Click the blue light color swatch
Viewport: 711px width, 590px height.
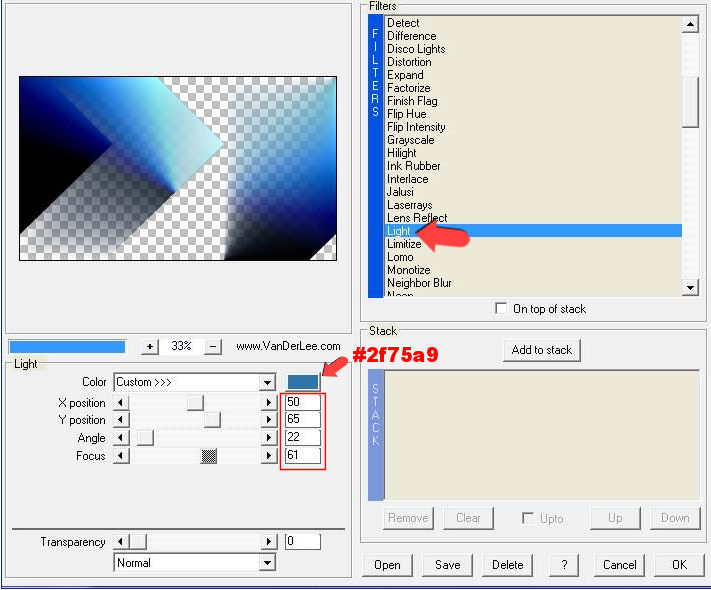(303, 381)
